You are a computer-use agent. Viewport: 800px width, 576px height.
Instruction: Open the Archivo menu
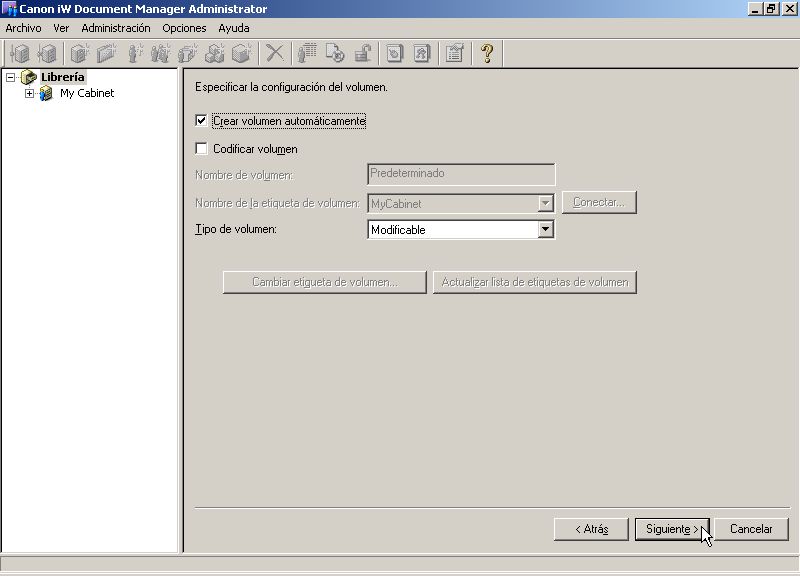pos(23,28)
